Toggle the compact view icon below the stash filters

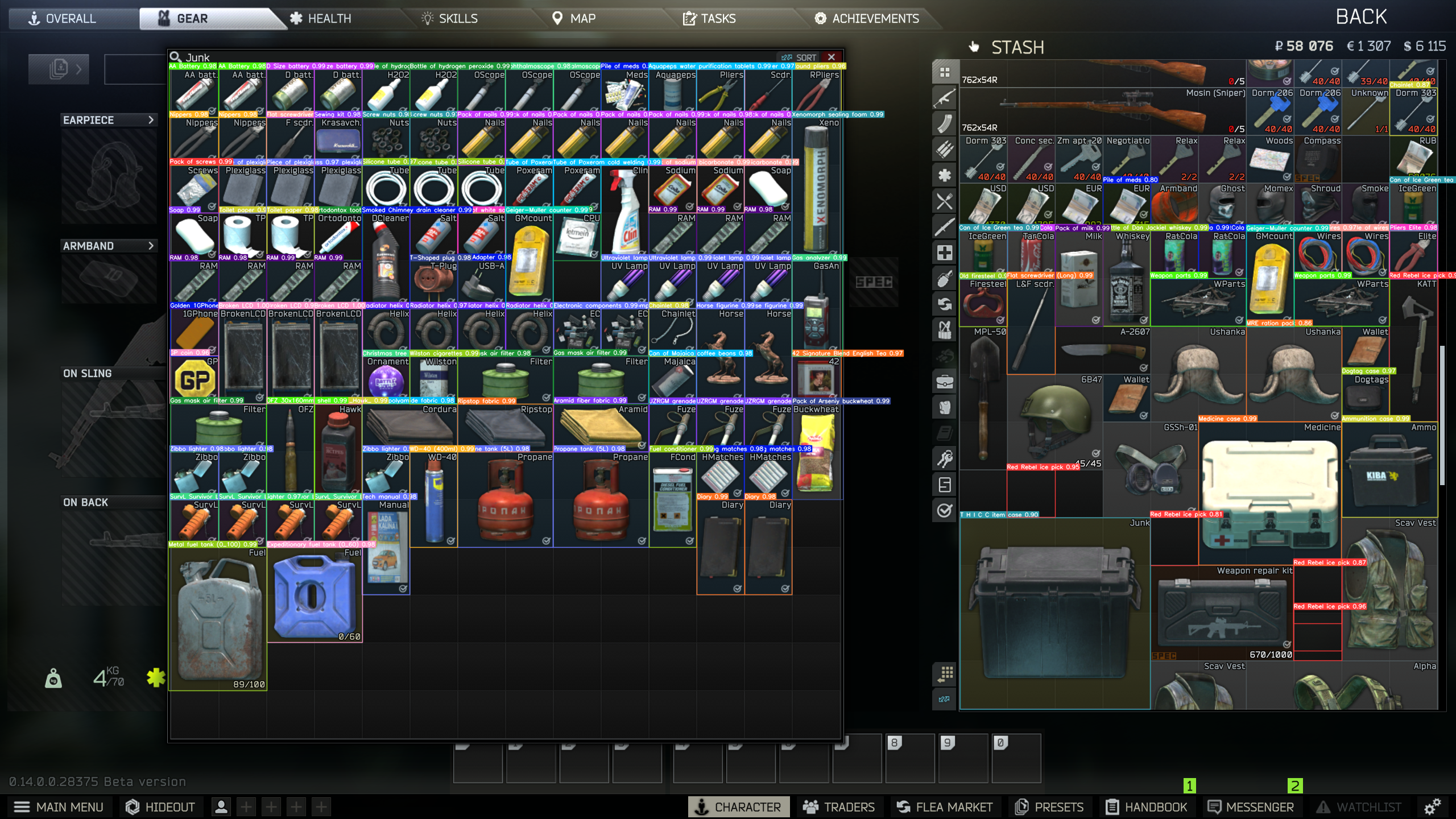(944, 675)
